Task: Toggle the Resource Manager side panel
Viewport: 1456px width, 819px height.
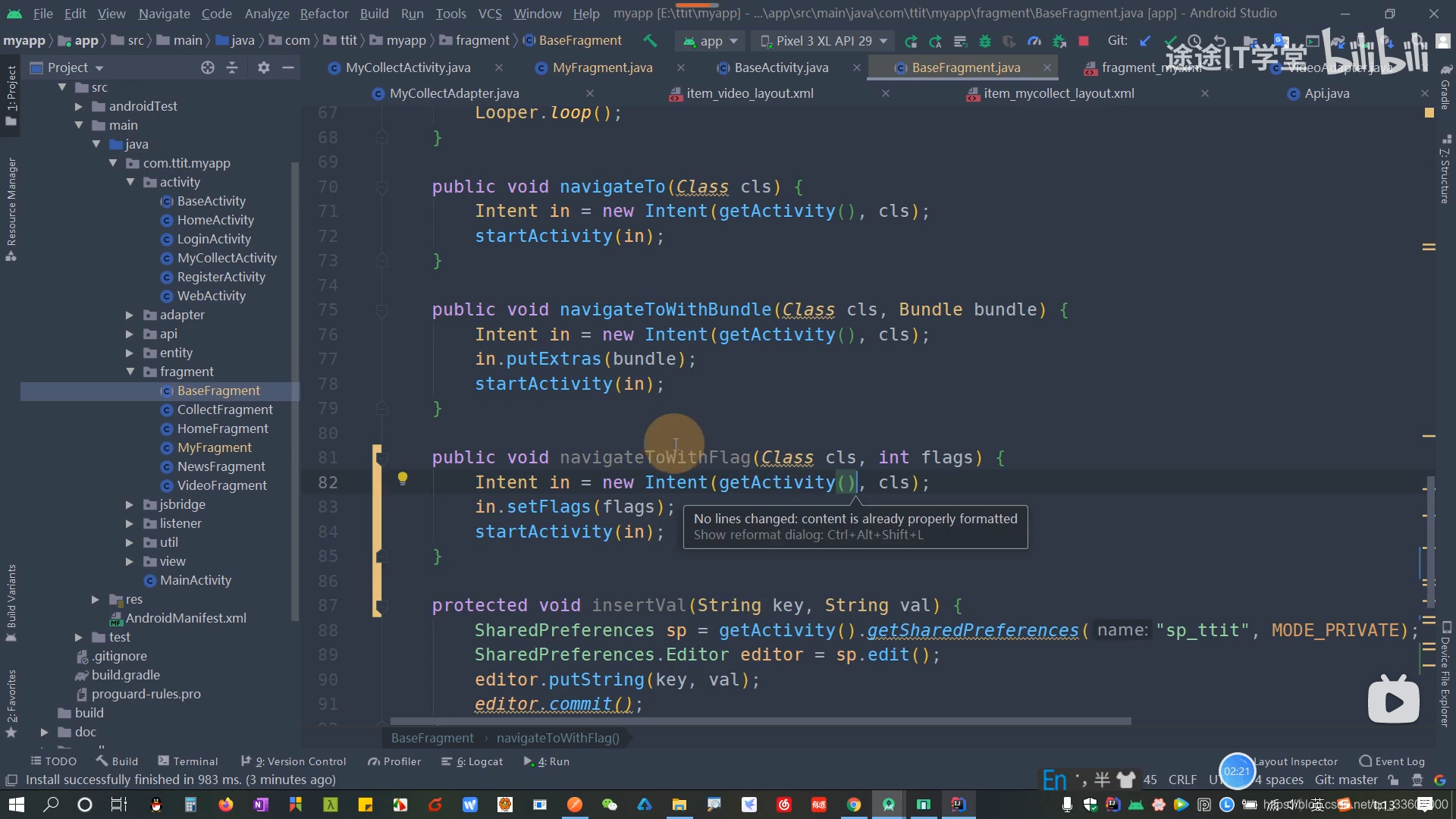Action: [11, 209]
